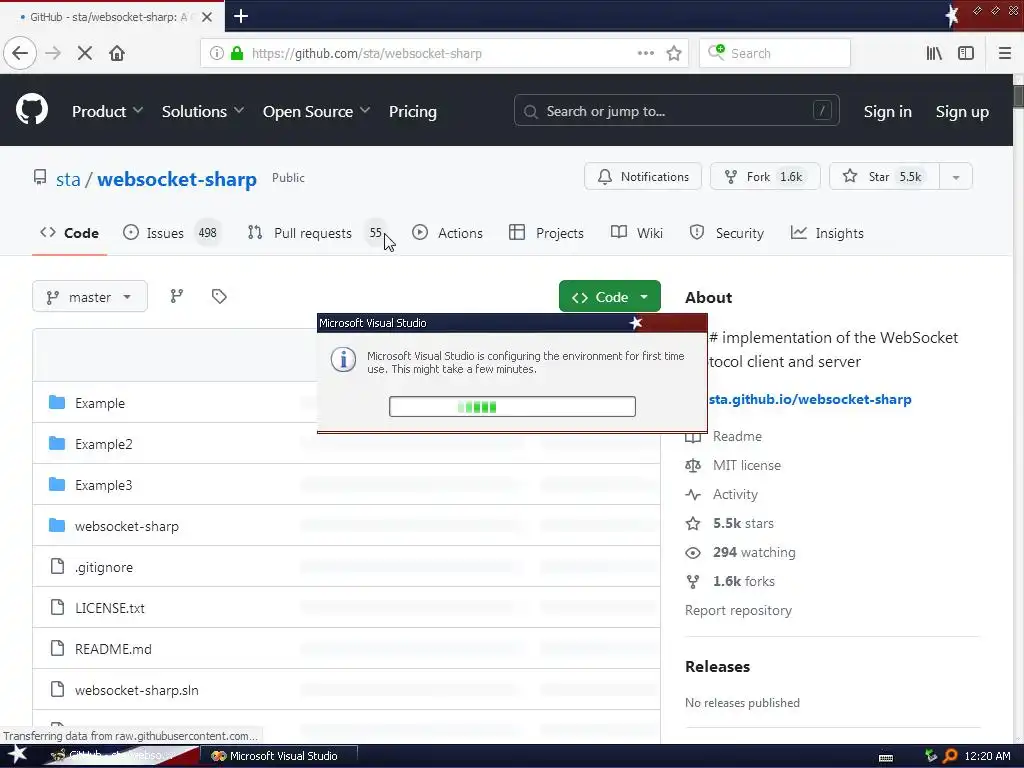The image size is (1024, 768).
Task: Open the master branch selector
Action: (89, 296)
